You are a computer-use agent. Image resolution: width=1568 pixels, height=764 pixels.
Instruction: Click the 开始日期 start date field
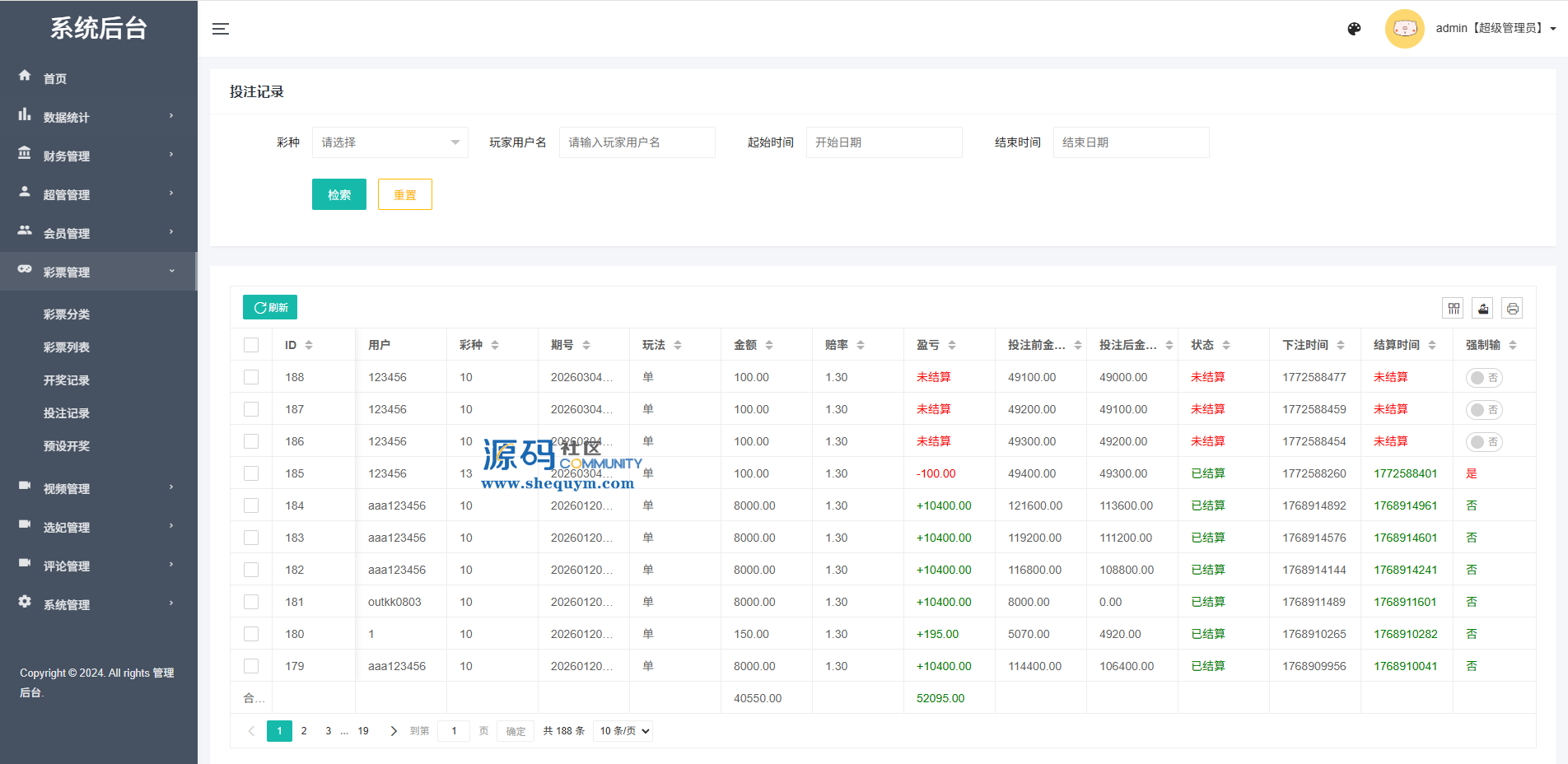coord(884,142)
